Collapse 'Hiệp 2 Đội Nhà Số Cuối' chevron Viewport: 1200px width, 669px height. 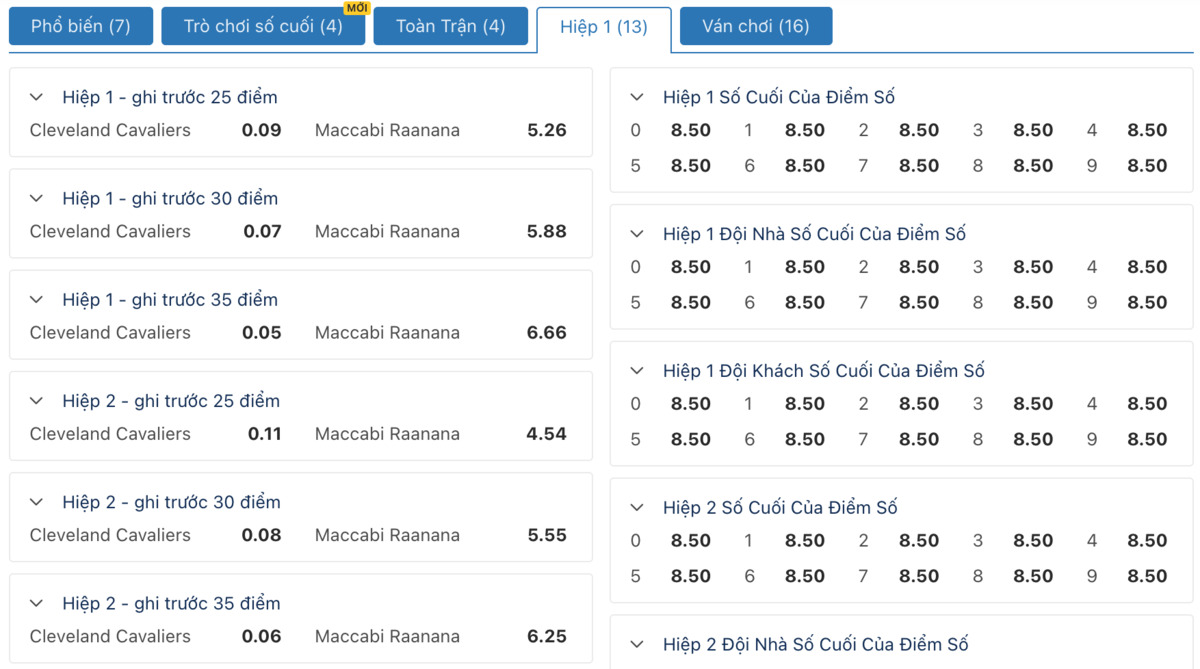pos(637,645)
